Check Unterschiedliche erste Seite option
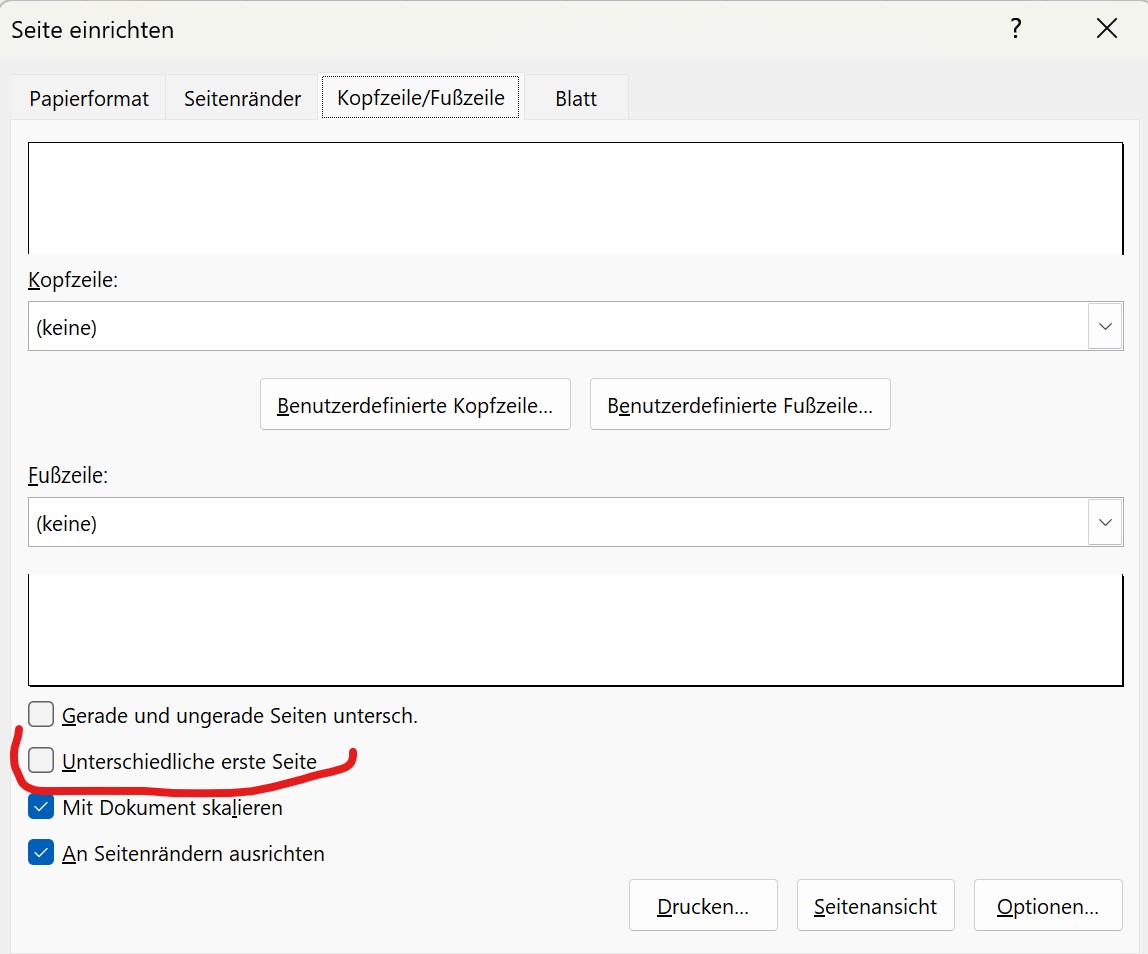The image size is (1148, 954). pos(41,761)
